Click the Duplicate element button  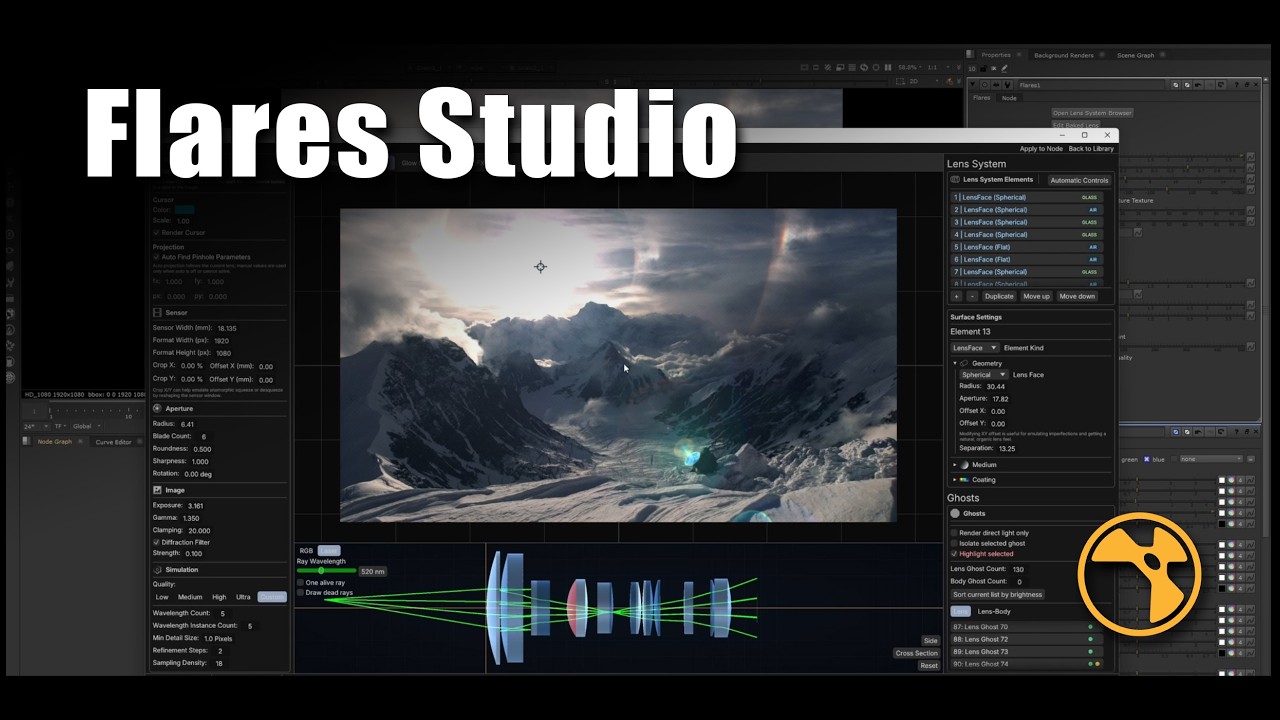(x=999, y=297)
